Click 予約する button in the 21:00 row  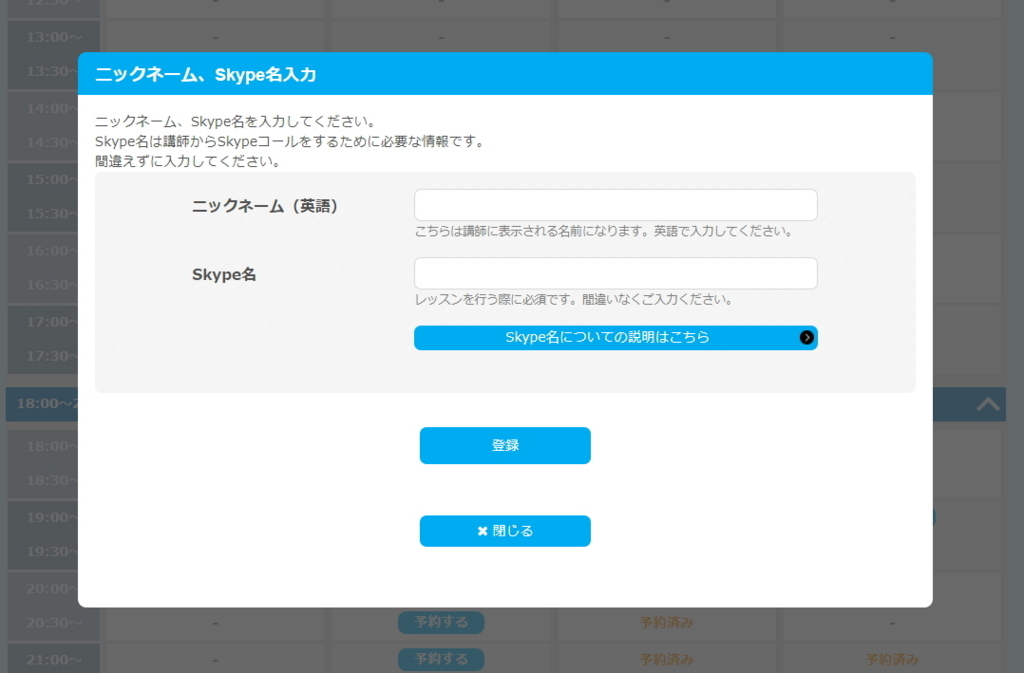click(441, 659)
